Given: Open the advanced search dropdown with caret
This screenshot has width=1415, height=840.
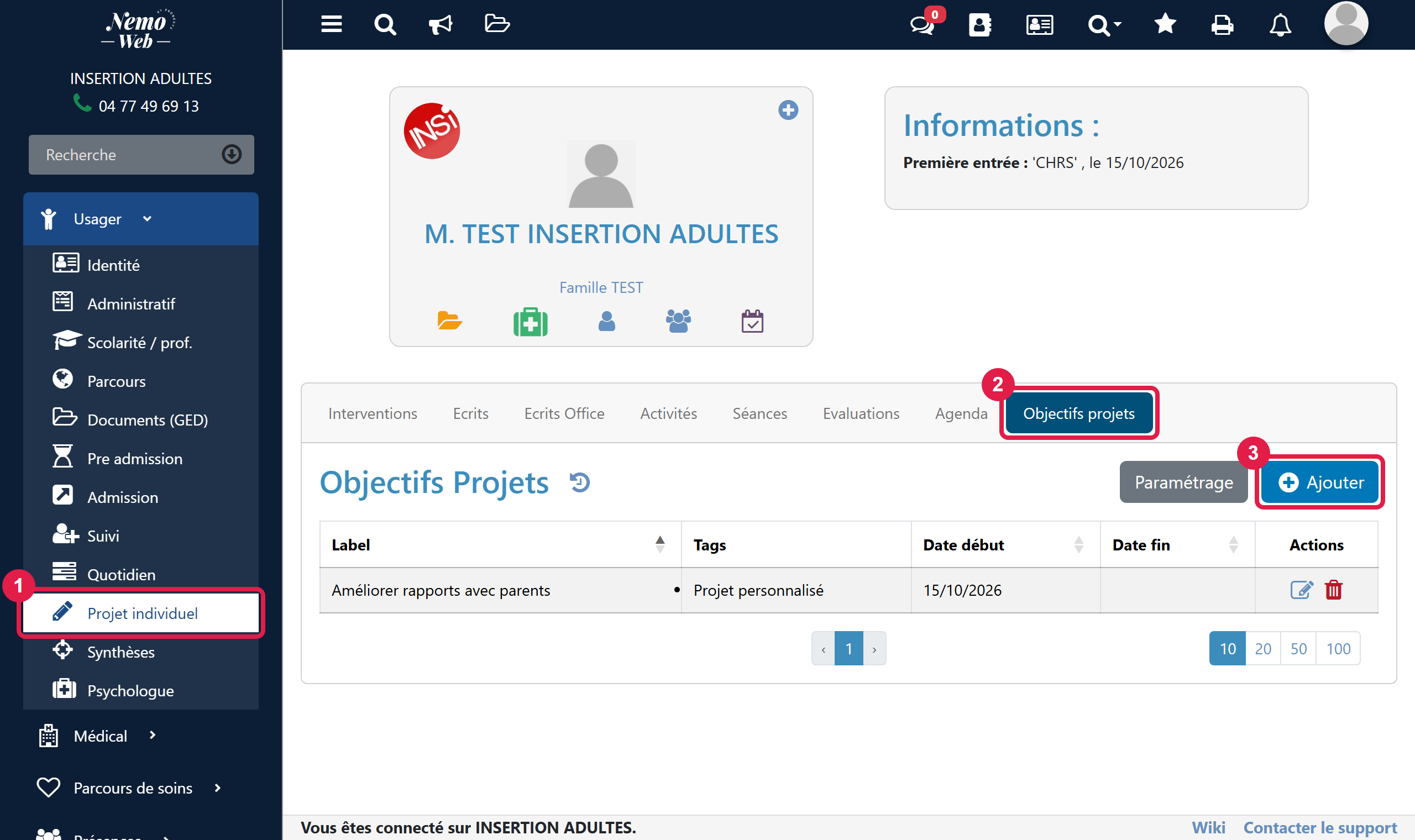Looking at the screenshot, I should click(x=1104, y=25).
